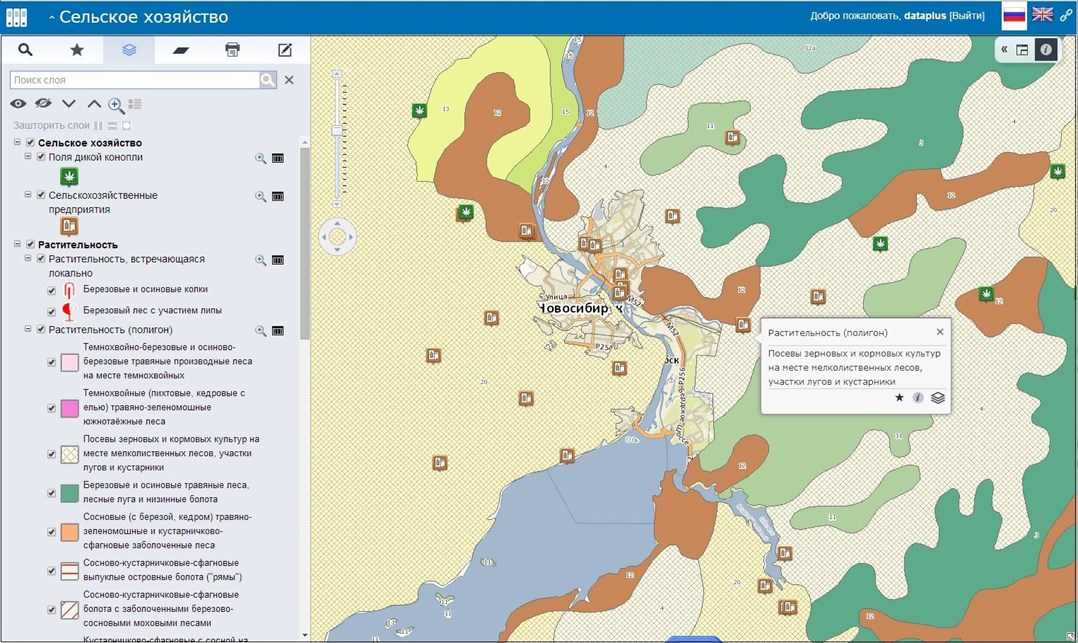The width and height of the screenshot is (1078, 643).
Task: Toggle Сельскохозяйственные предприятия checkbox
Action: (41, 195)
